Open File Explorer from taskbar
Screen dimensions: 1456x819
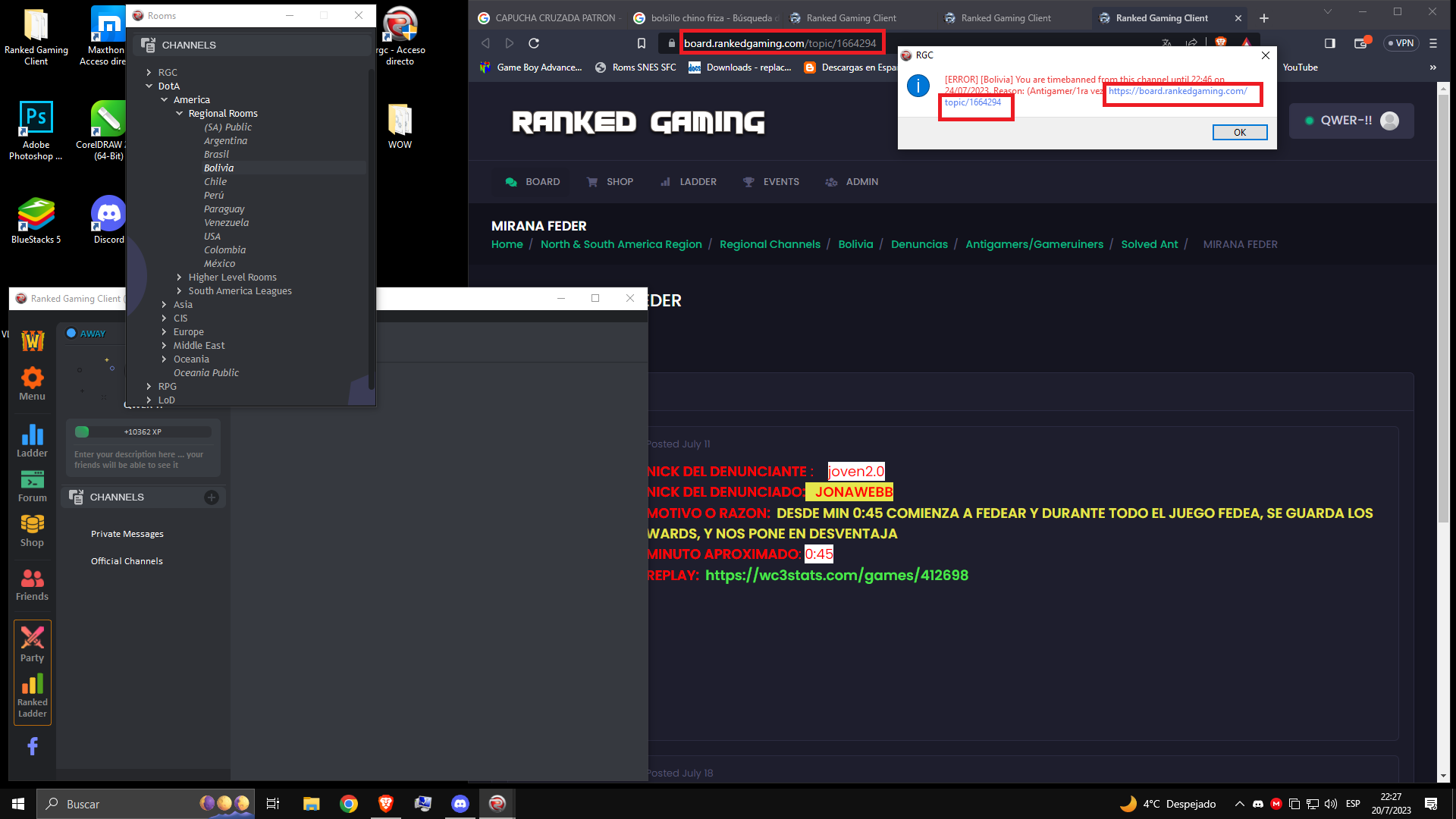pos(311,804)
